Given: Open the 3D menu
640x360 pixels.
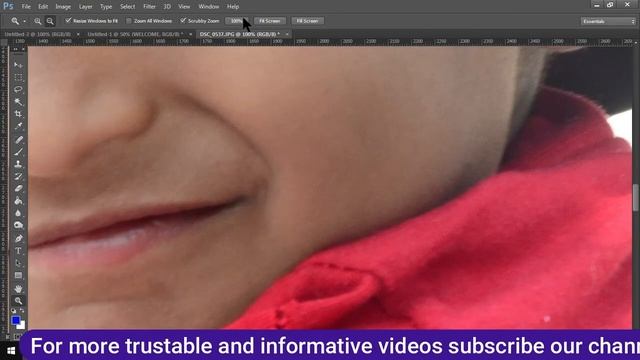Looking at the screenshot, I should point(167,7).
